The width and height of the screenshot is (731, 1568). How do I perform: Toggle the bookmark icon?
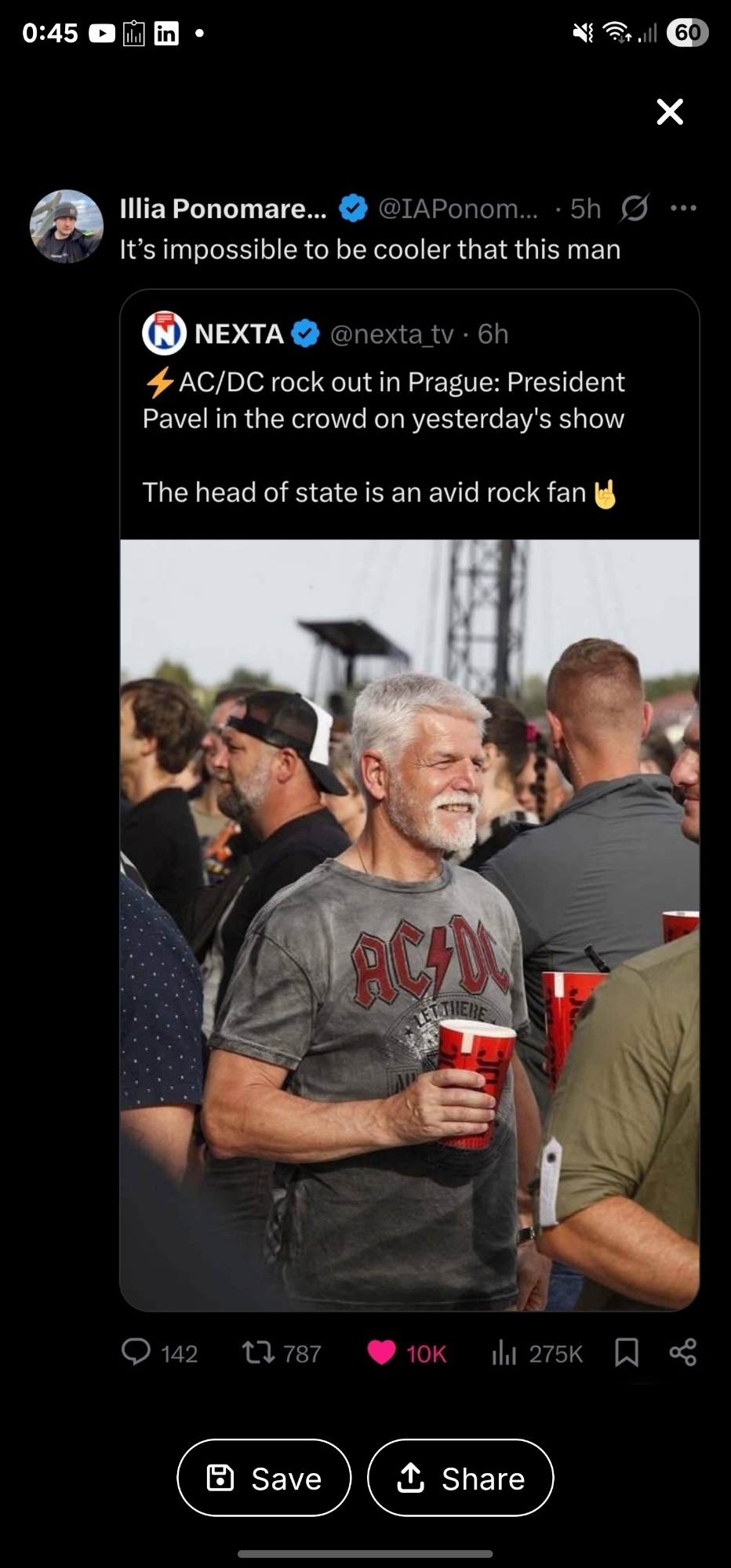(x=626, y=1352)
